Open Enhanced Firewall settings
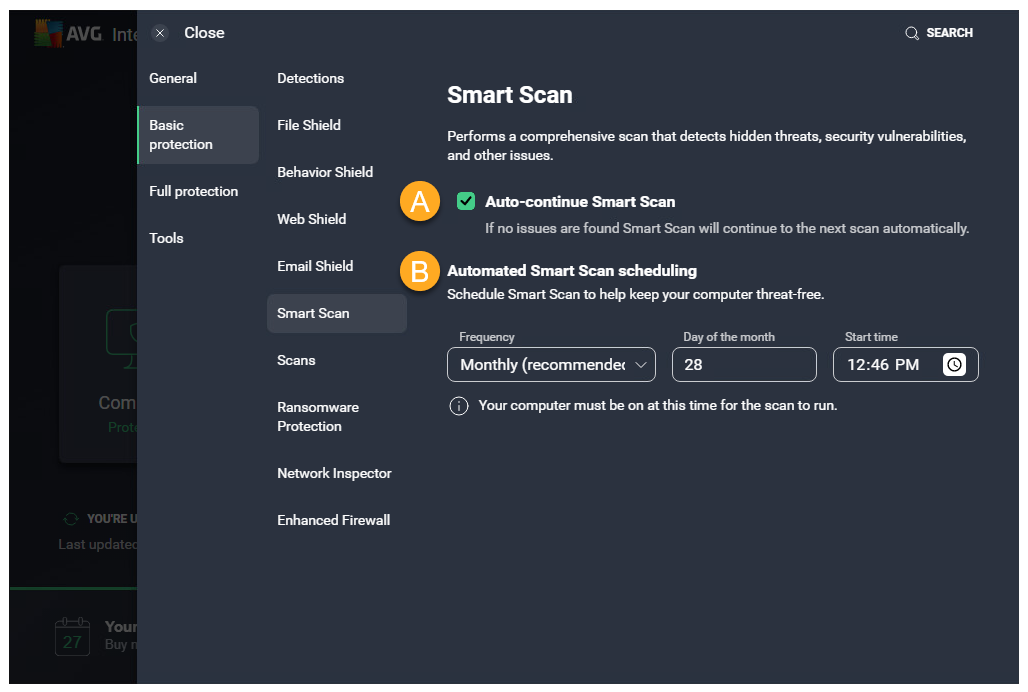 [333, 520]
